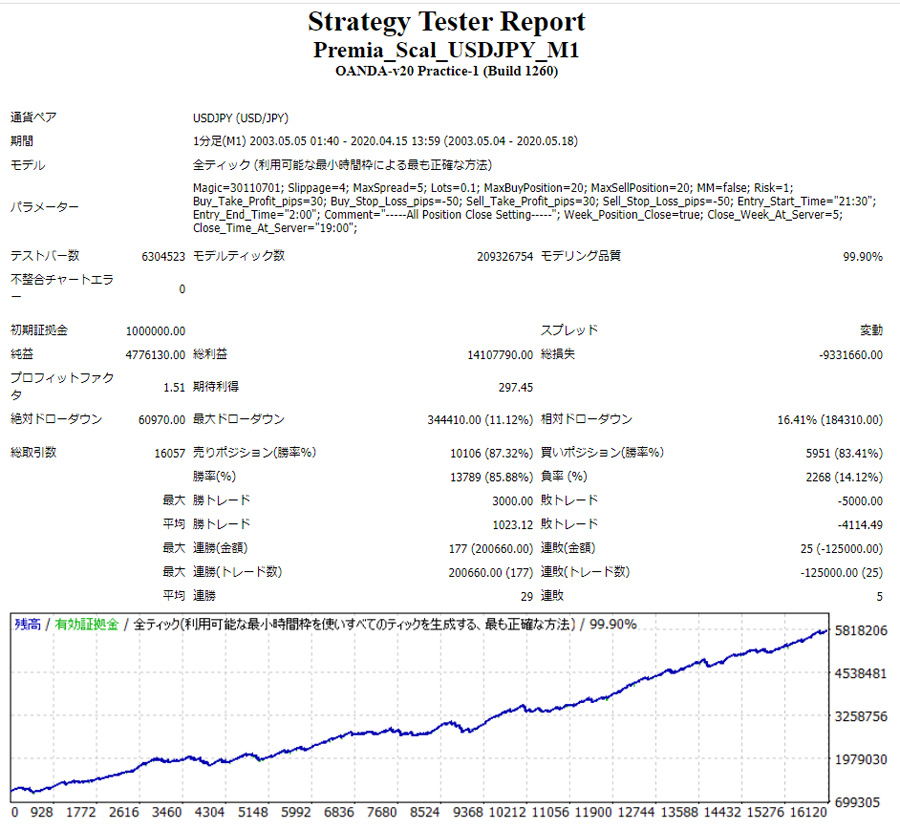Click chart y-axis label 3258756
Screen dimensions: 900x829
coord(861,716)
